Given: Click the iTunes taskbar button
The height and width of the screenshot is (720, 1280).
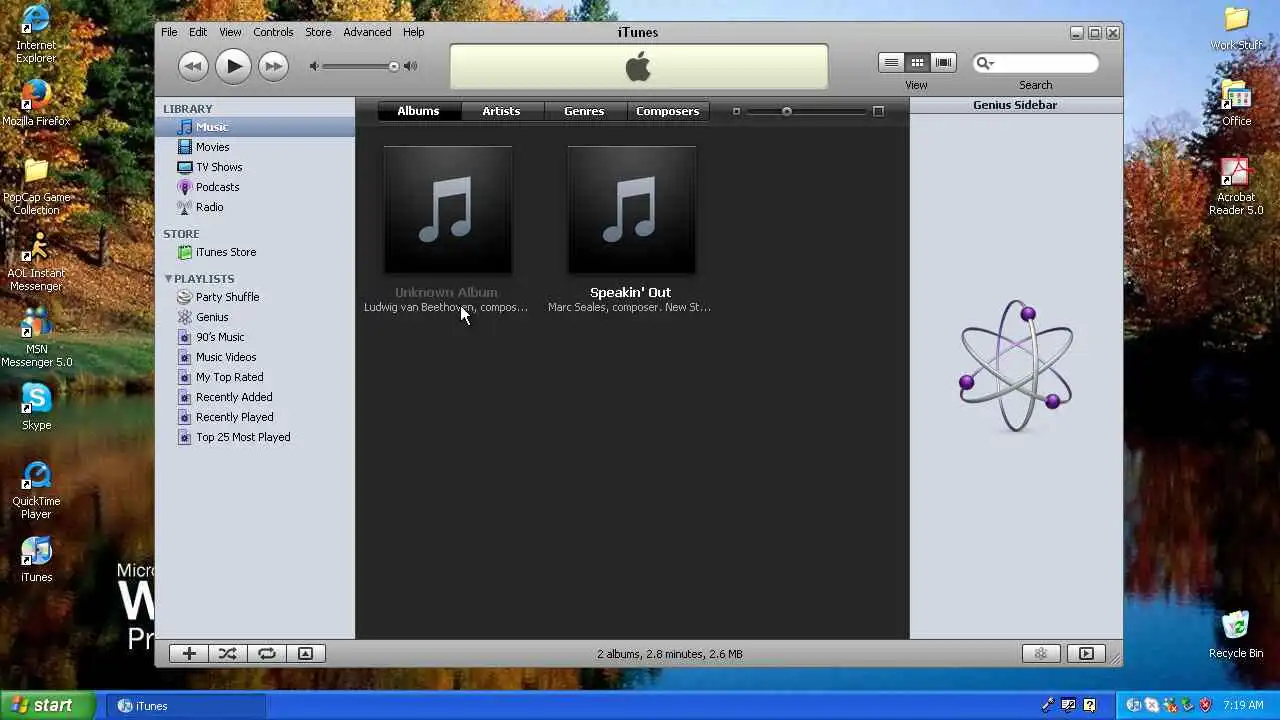Looking at the screenshot, I should click(186, 706).
